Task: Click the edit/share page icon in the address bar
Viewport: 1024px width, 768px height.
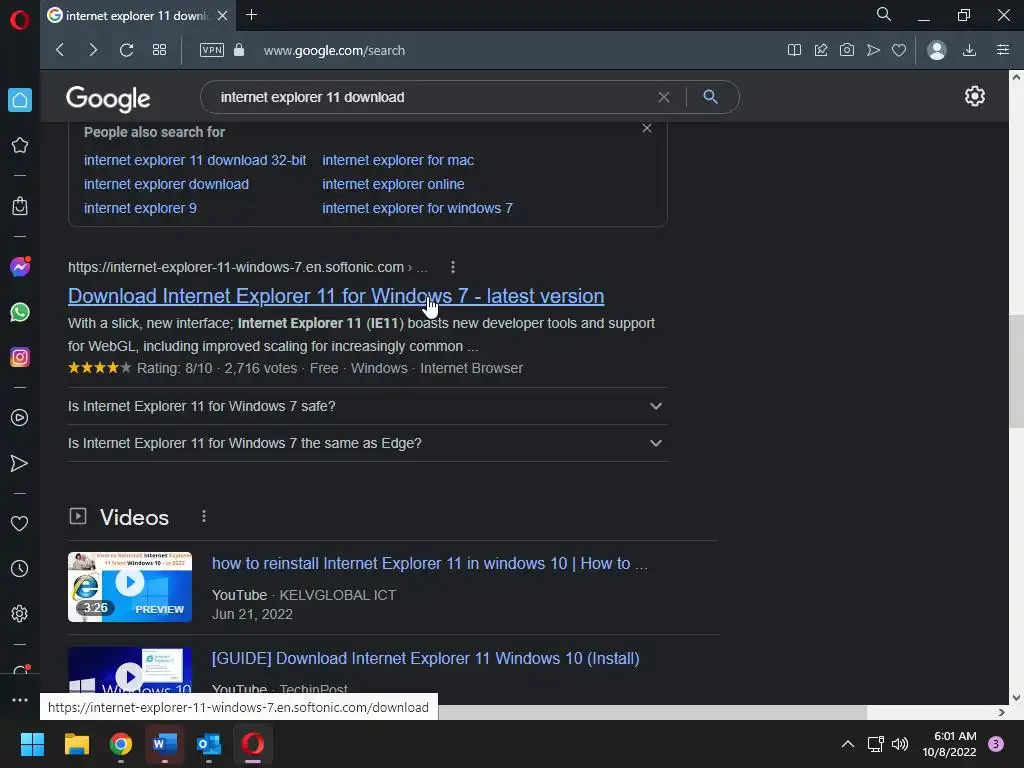Action: click(x=821, y=50)
